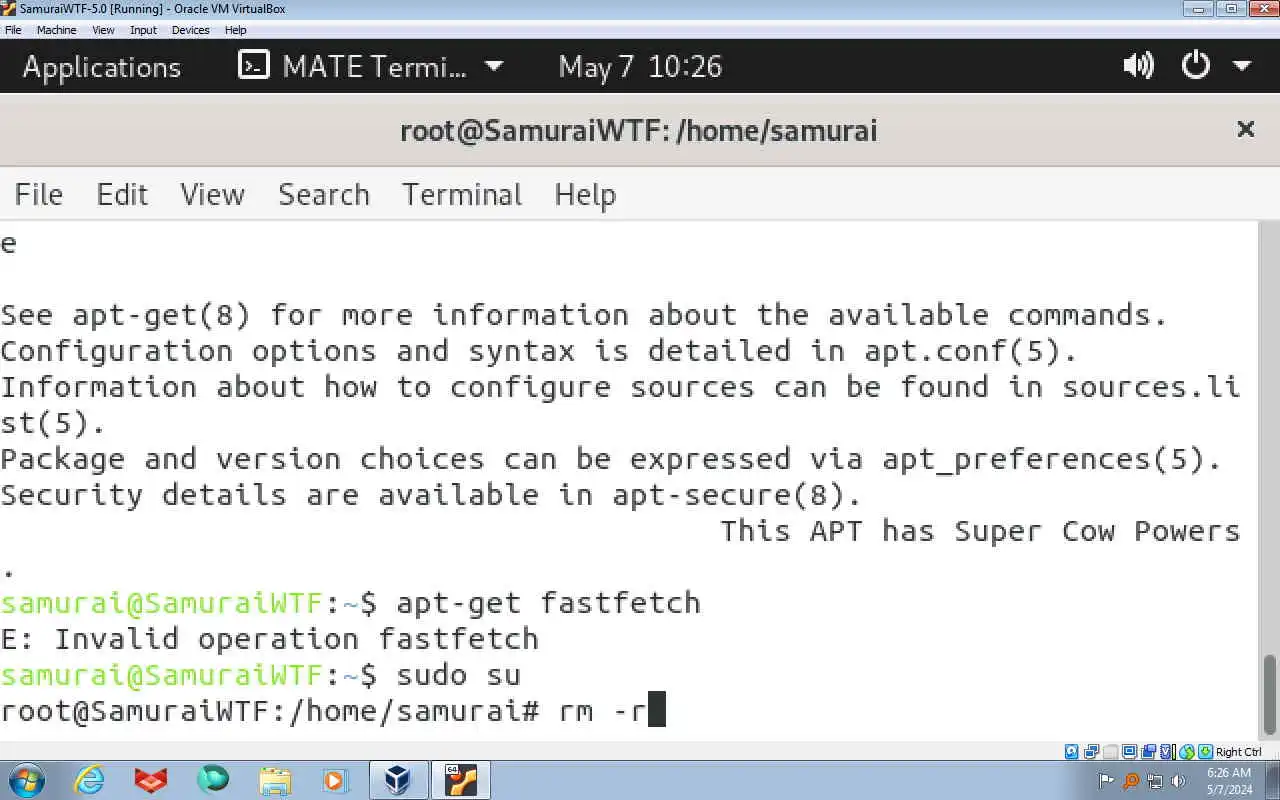Screen dimensions: 1280x800
Task: Open the Applications menu
Action: (x=101, y=67)
